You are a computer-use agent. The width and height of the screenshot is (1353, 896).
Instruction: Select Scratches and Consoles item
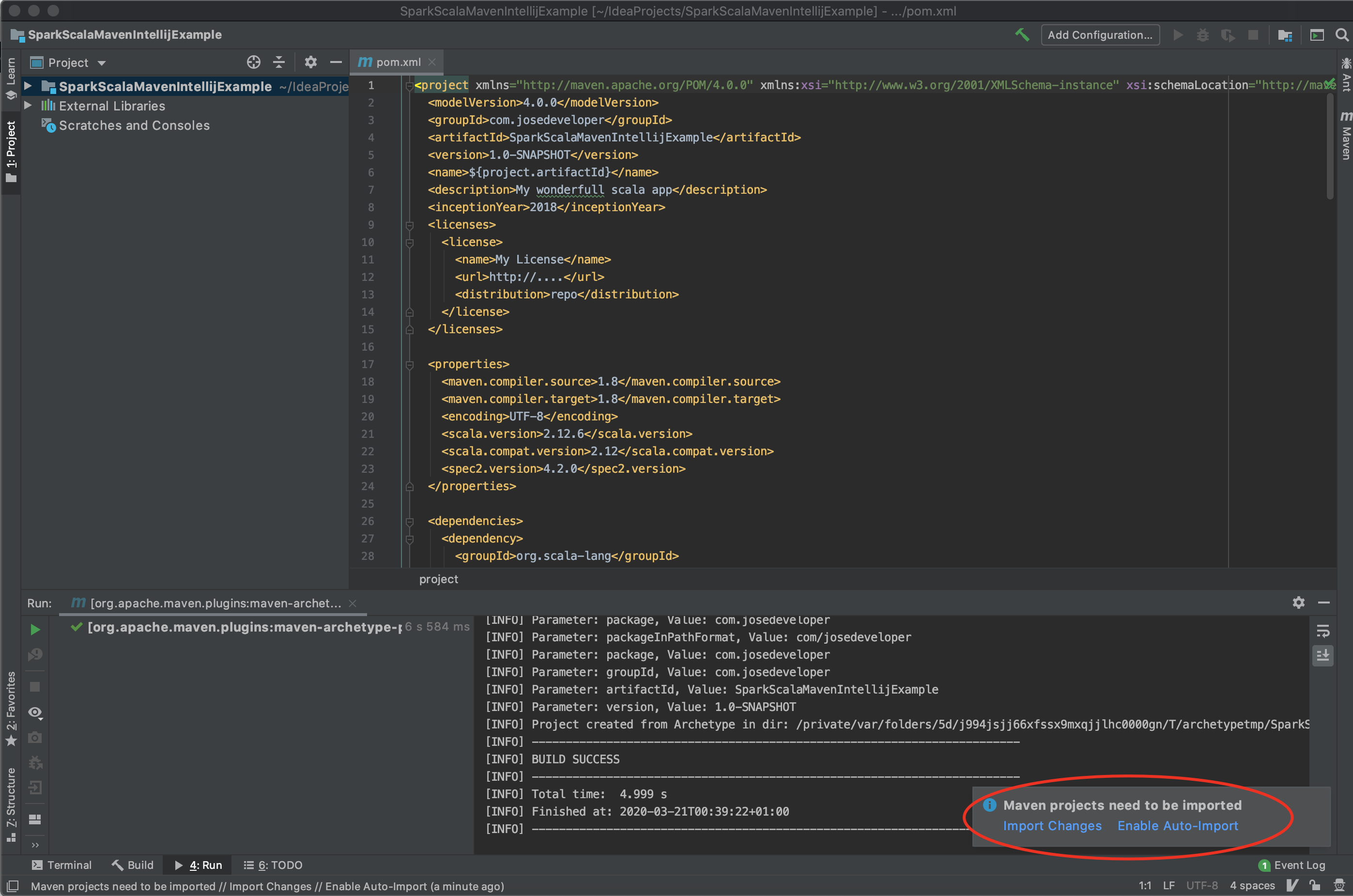[134, 125]
